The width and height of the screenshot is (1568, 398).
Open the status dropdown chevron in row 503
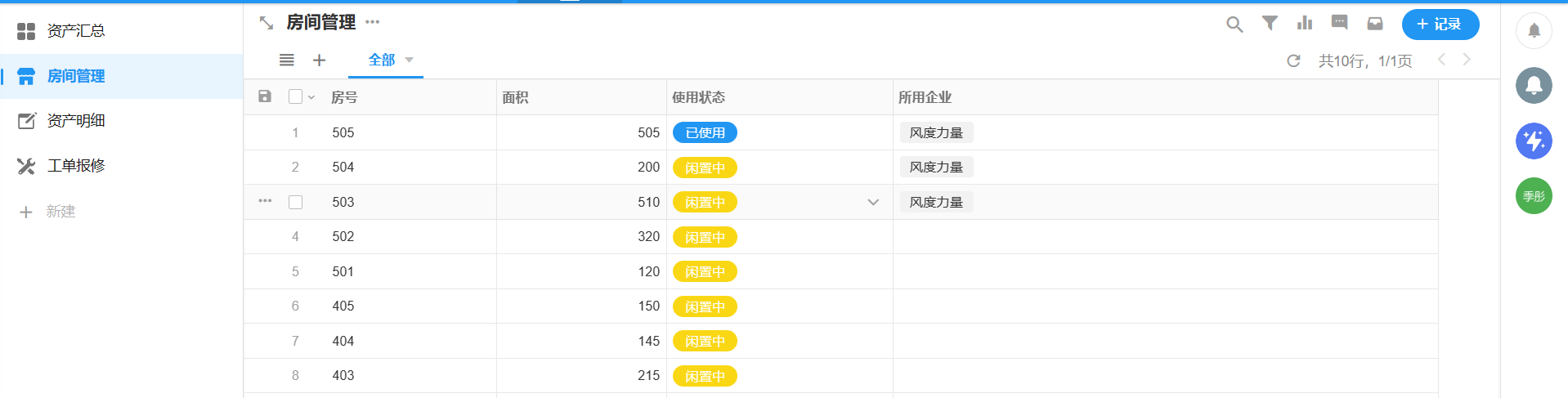873,202
